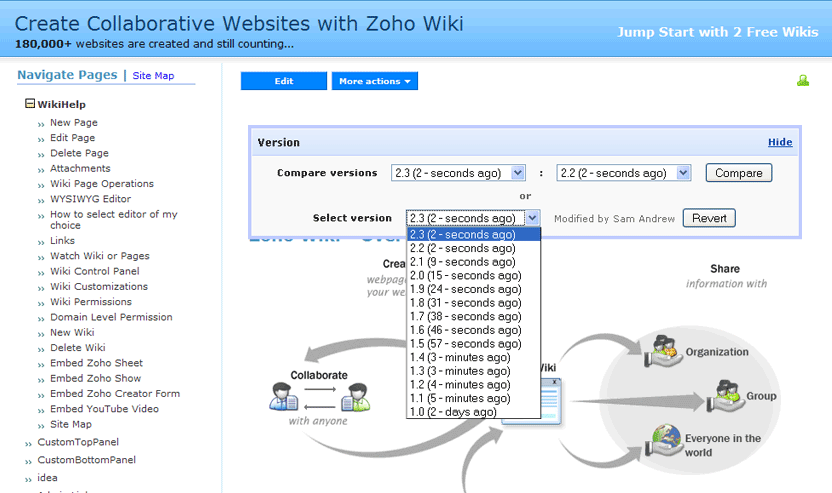The height and width of the screenshot is (493, 832).
Task: Open the Delete Wiki page
Action: [x=77, y=348]
